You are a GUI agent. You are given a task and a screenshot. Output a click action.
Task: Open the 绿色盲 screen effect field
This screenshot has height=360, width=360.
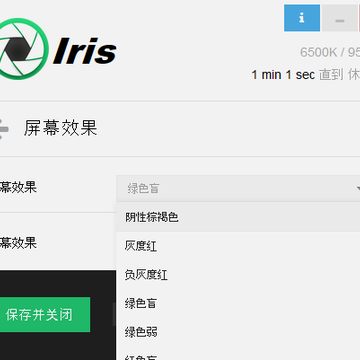(238, 189)
